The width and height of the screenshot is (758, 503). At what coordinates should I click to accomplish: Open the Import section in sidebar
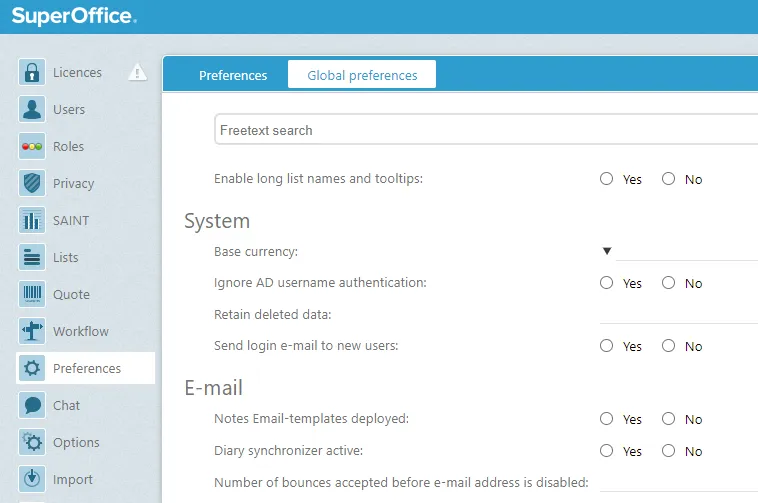[x=73, y=480]
